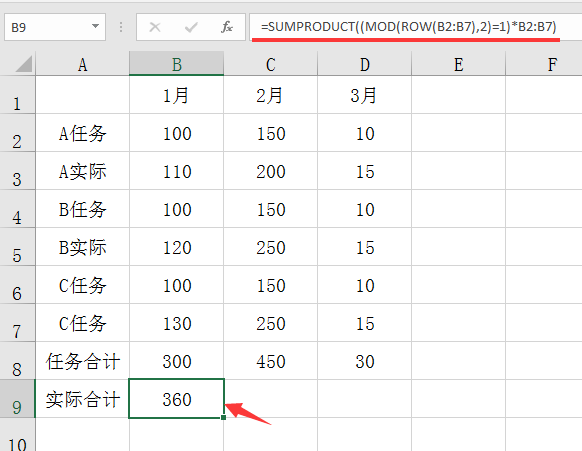Click cell D5 with value 15
Screen dimensions: 582x451
[x=364, y=247]
